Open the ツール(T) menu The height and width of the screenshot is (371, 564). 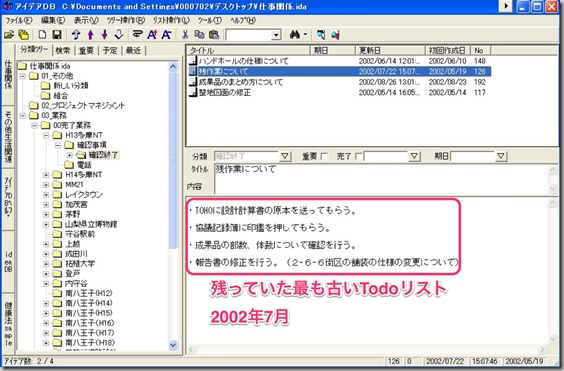[x=209, y=20]
